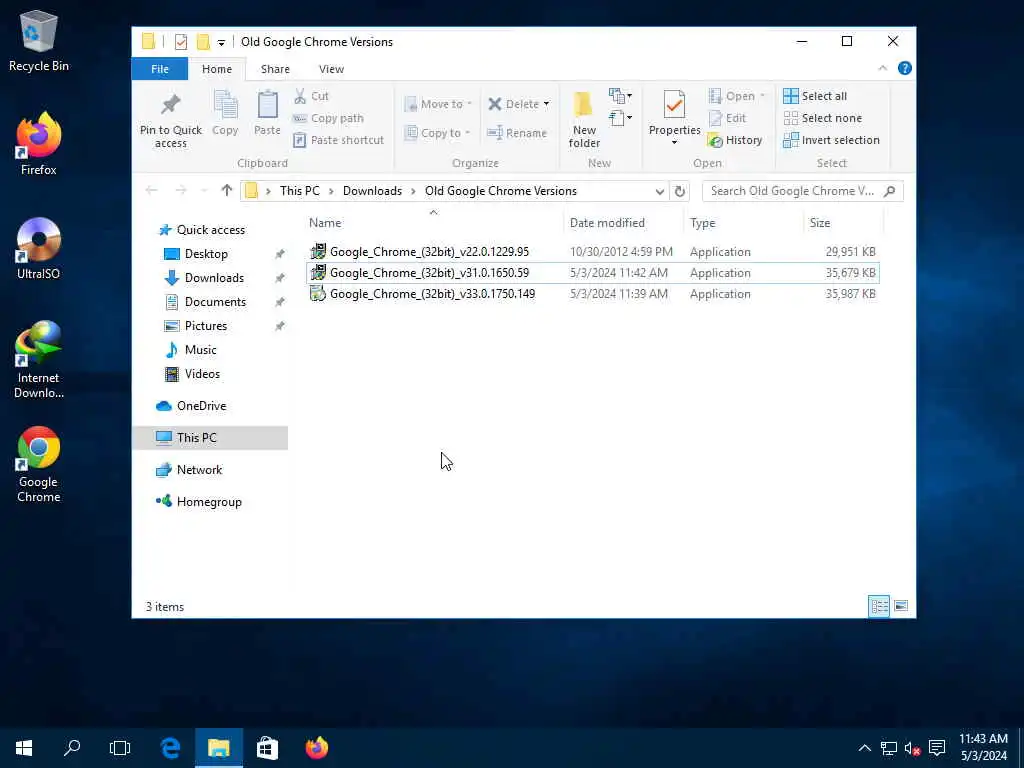Image resolution: width=1024 pixels, height=768 pixels.
Task: Select Google_Chrome_(32bit)_v31.0.1650.59 file
Action: pos(593,273)
